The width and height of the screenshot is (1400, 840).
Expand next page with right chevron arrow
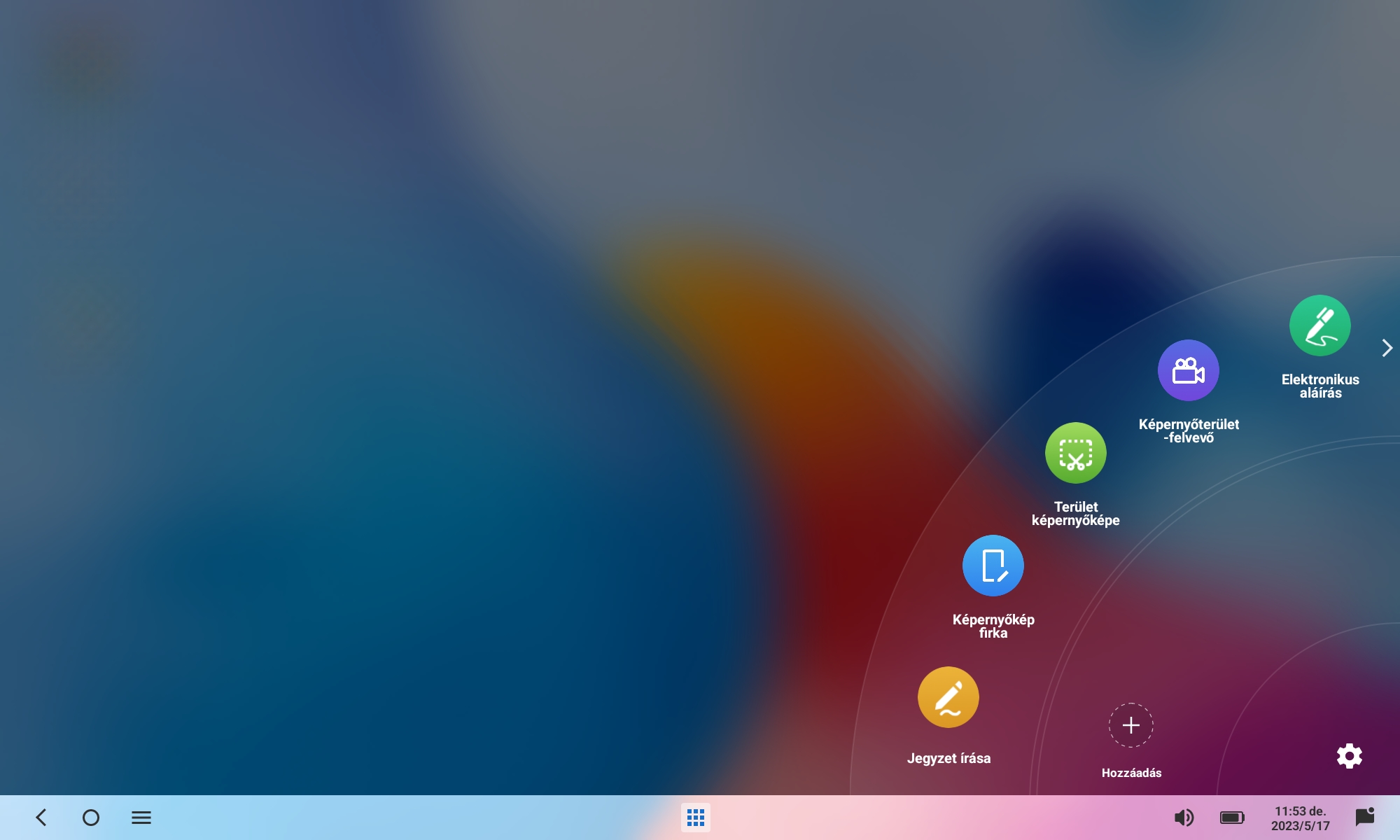1387,348
